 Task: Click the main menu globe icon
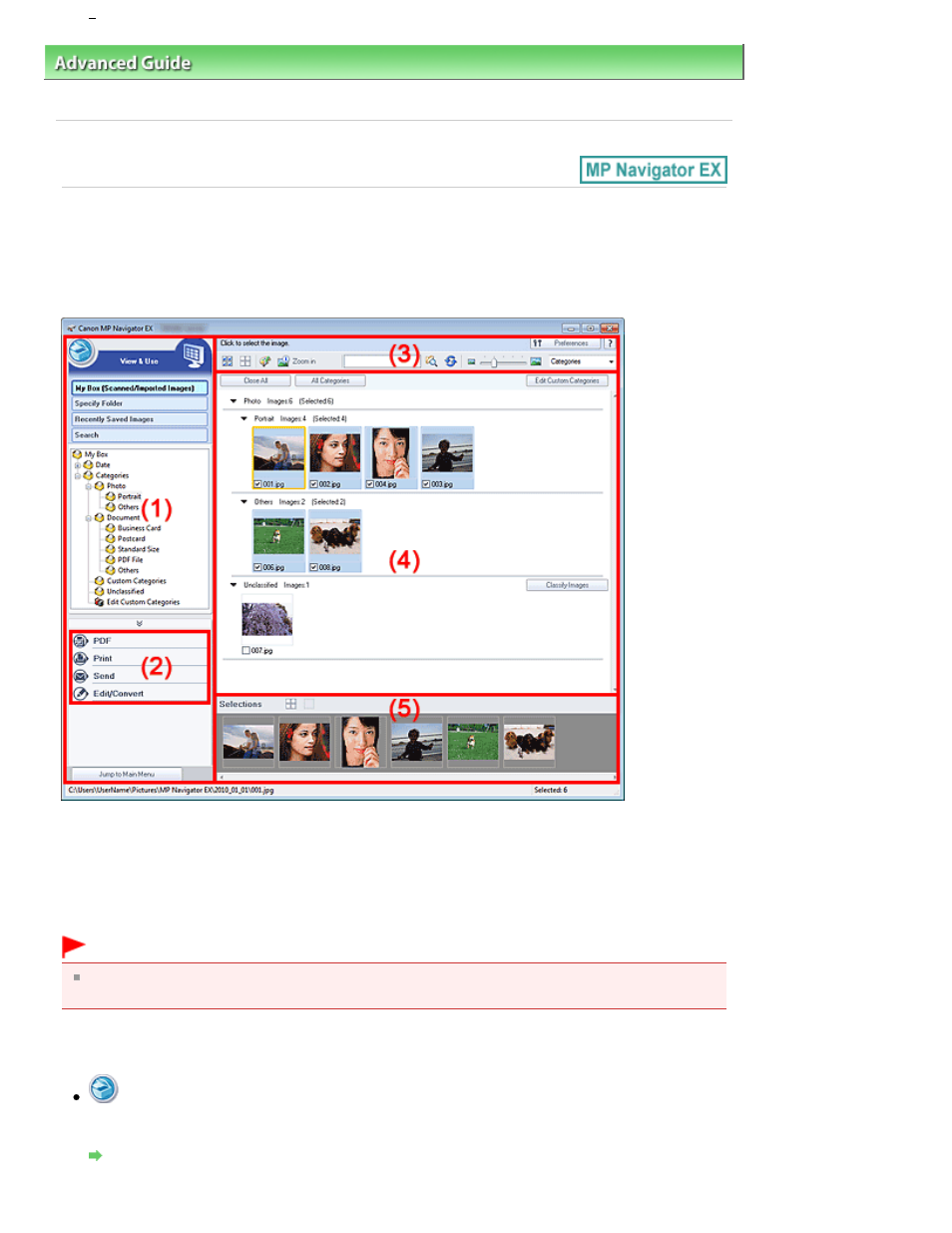(x=82, y=352)
